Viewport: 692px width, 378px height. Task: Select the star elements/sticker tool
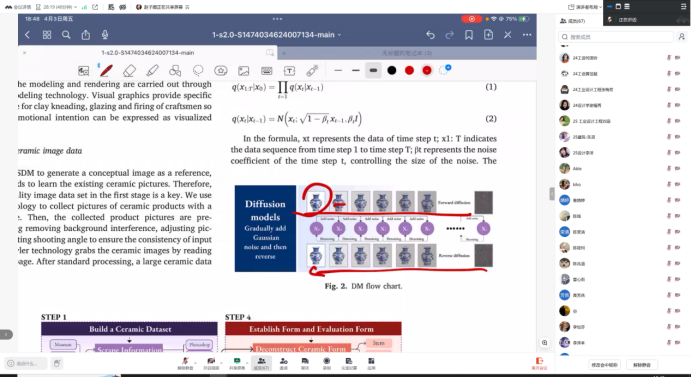point(221,71)
